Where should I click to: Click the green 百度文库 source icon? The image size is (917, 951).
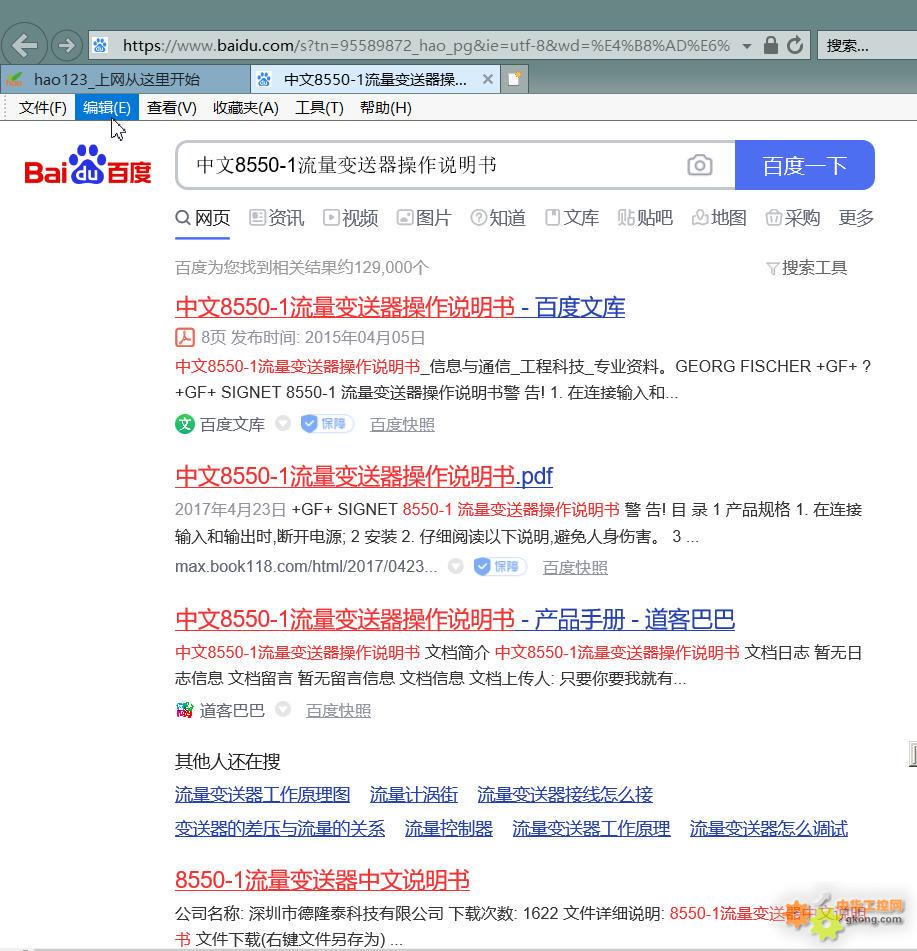(x=184, y=424)
